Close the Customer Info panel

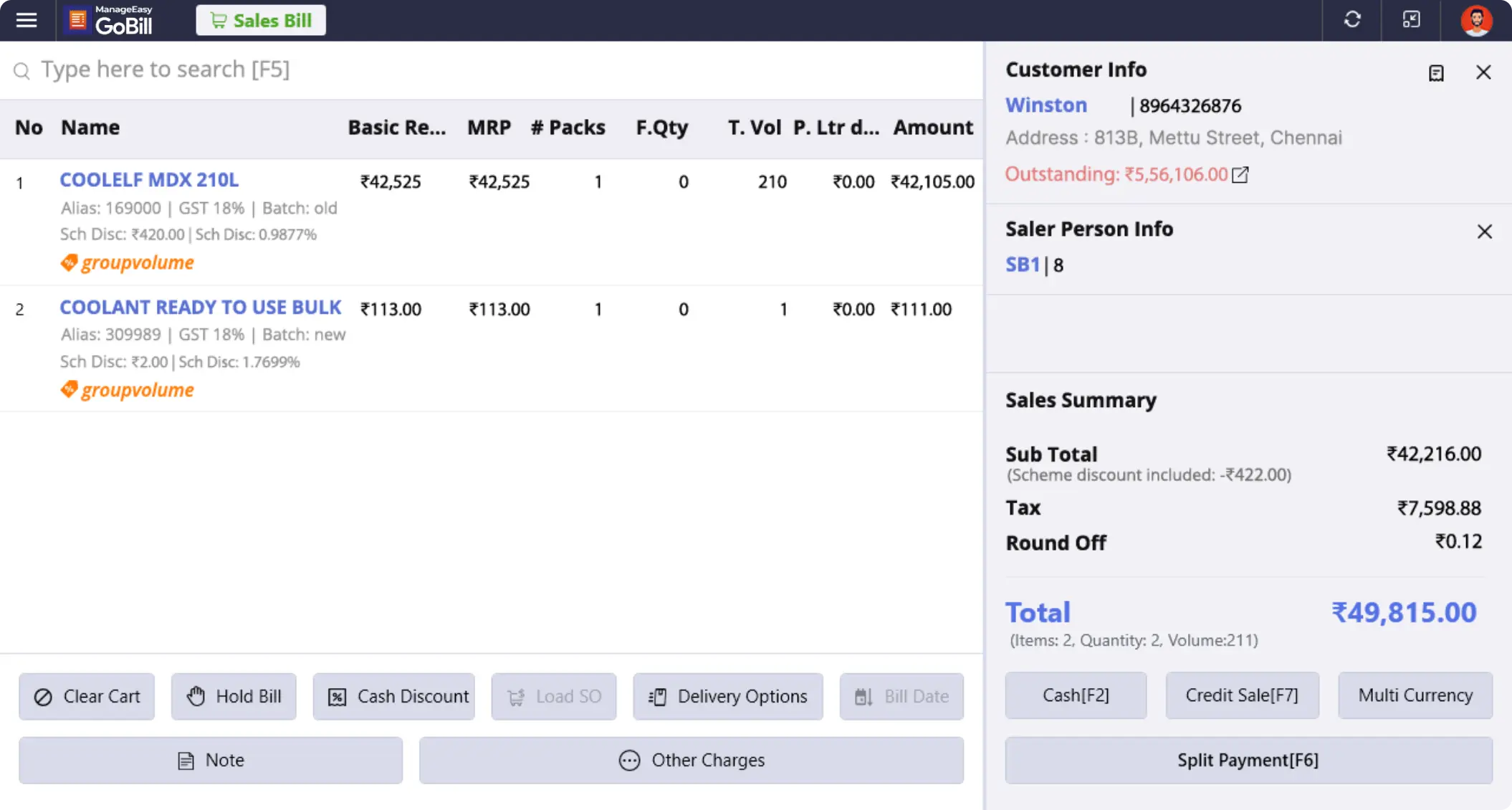1483,72
